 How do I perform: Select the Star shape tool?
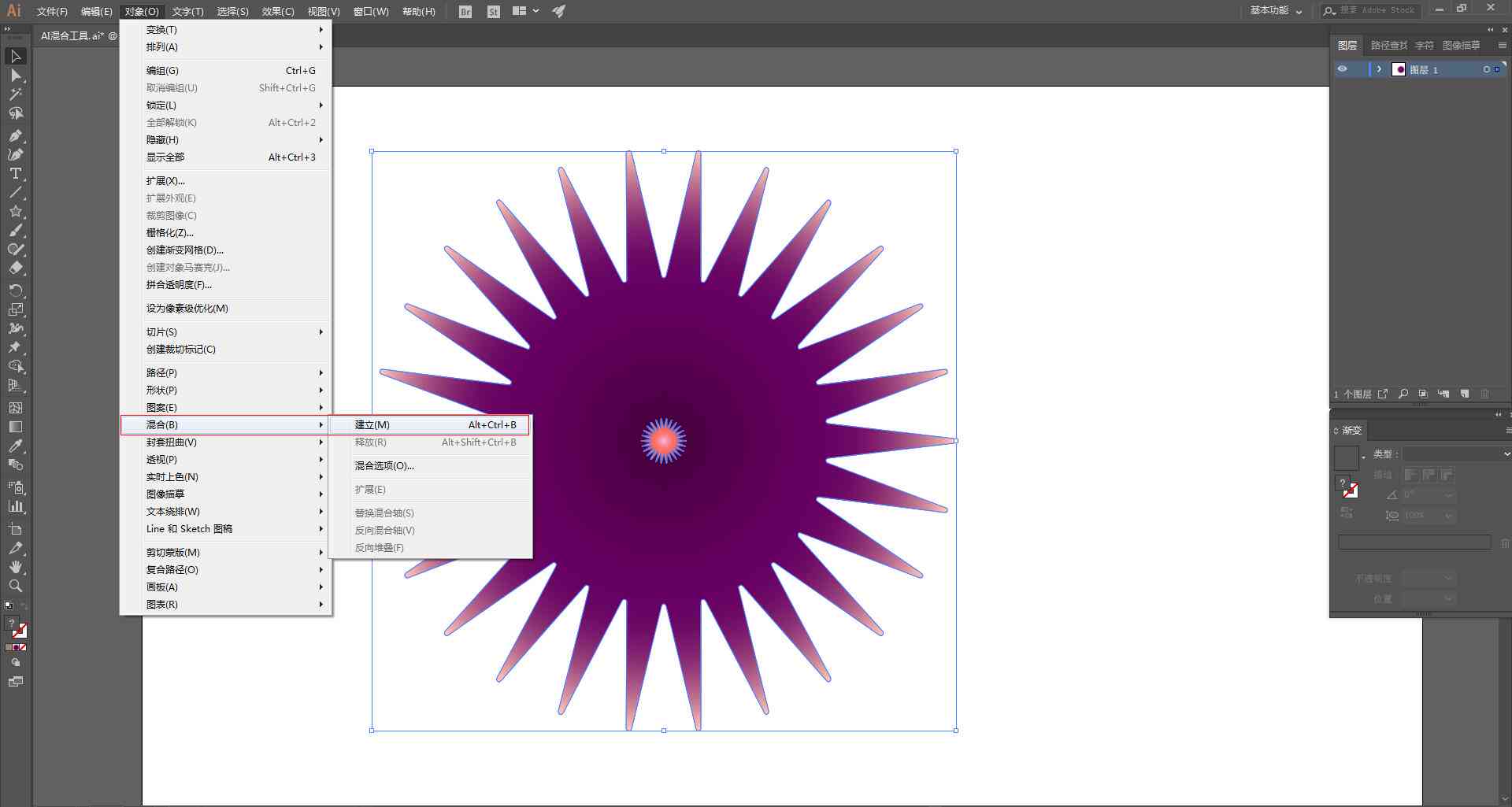pos(15,211)
